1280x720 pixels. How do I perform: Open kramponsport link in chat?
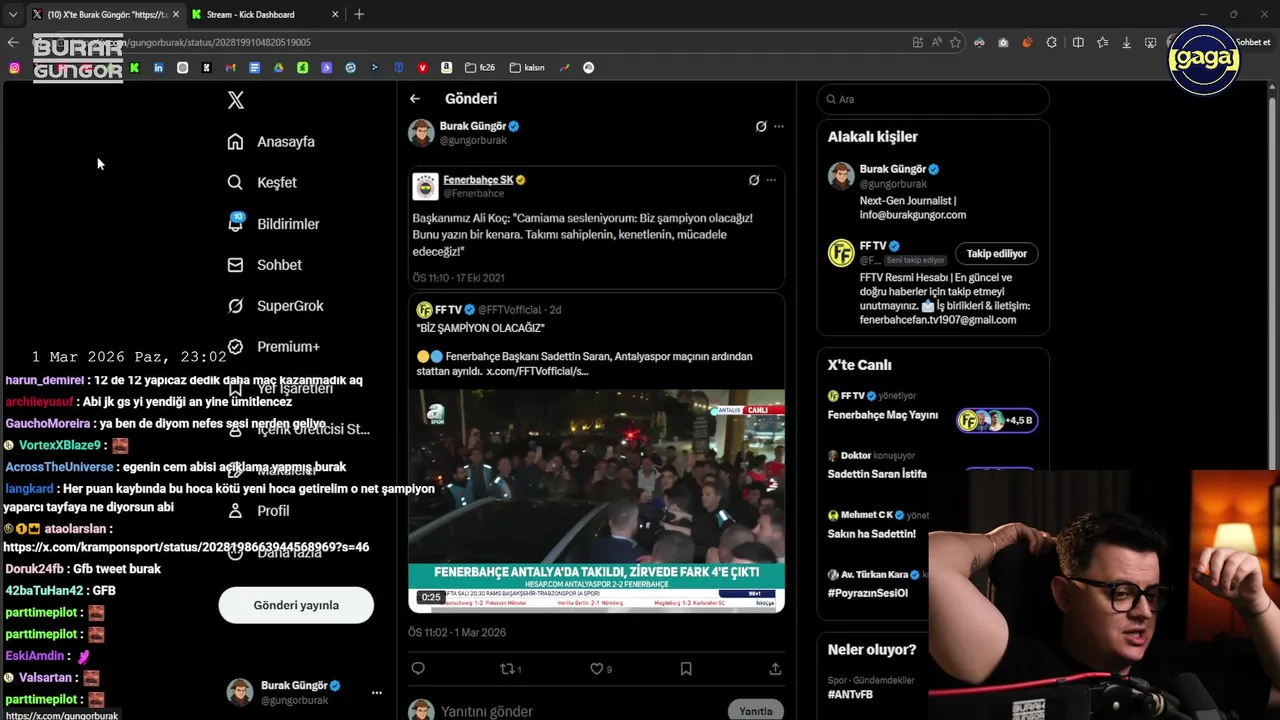click(x=186, y=547)
